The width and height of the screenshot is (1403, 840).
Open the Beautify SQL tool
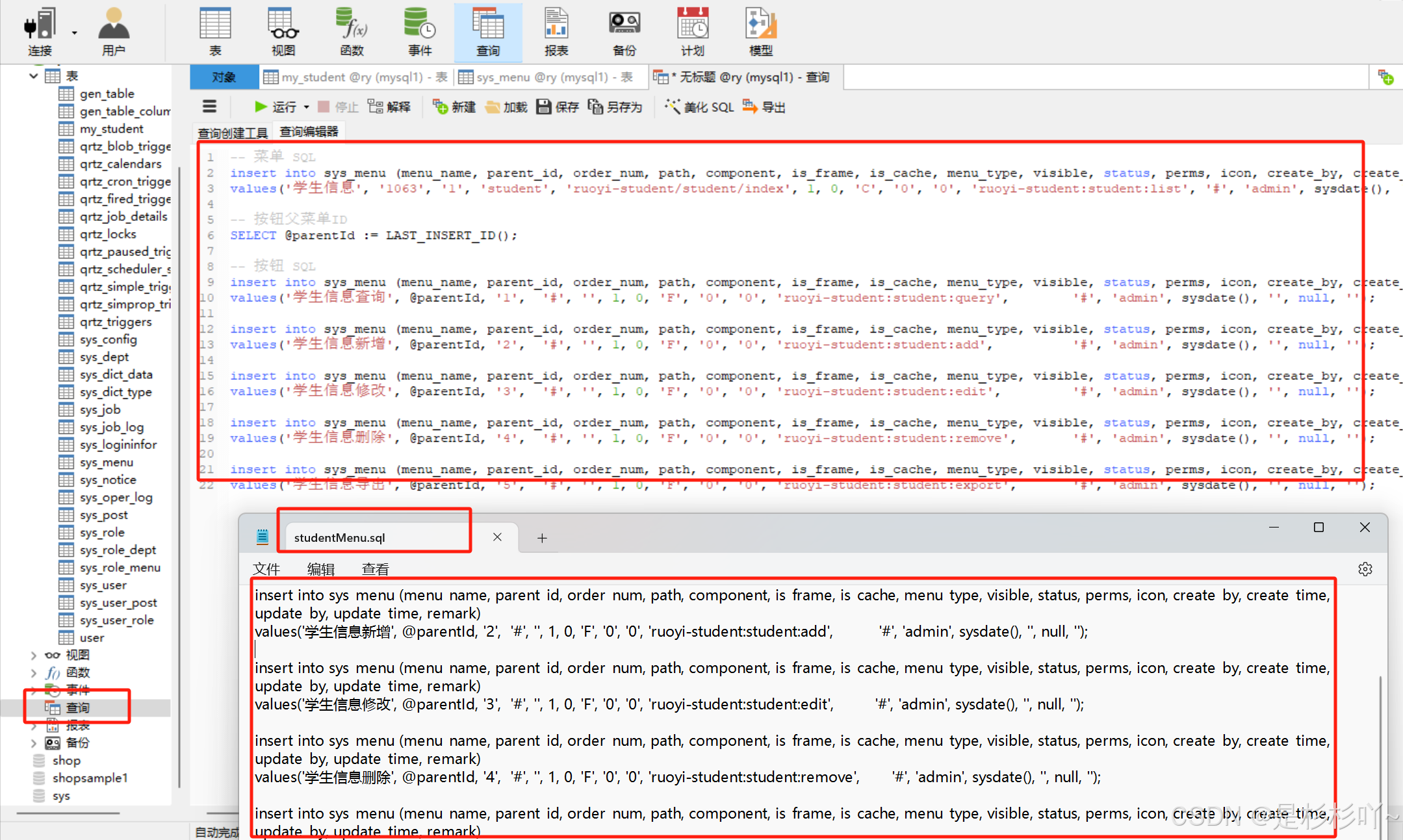[x=700, y=107]
